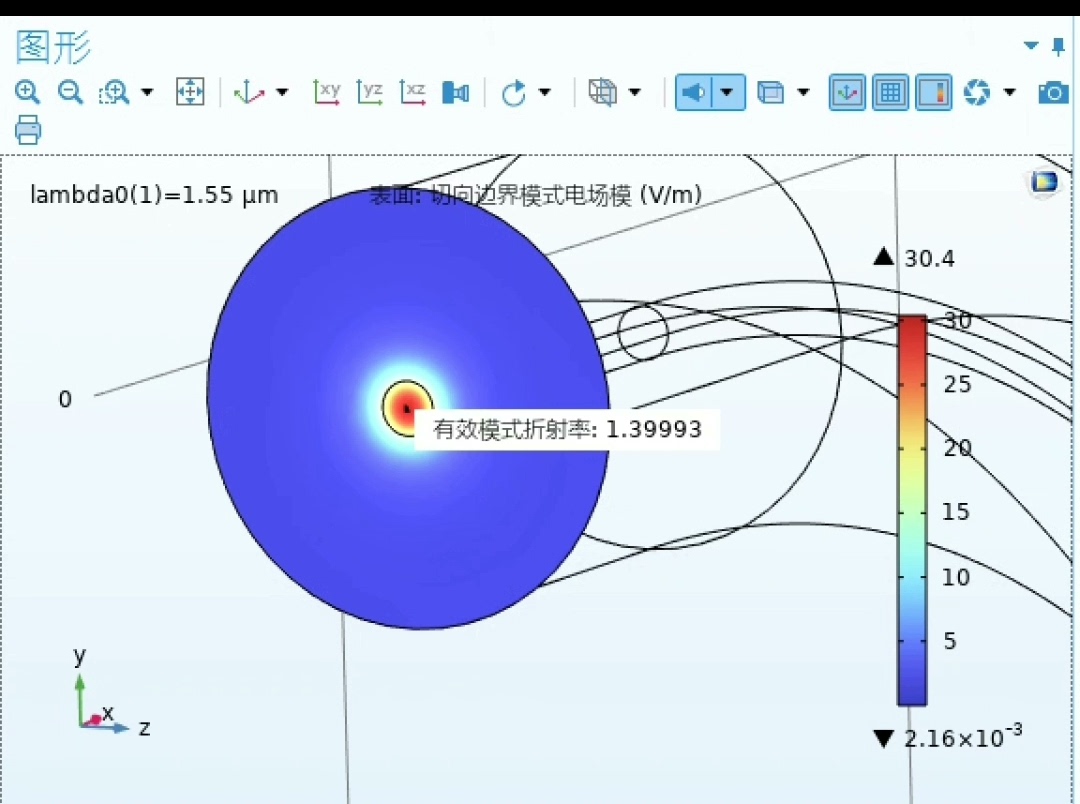
Task: Click the refresh plot icon
Action: 977,92
